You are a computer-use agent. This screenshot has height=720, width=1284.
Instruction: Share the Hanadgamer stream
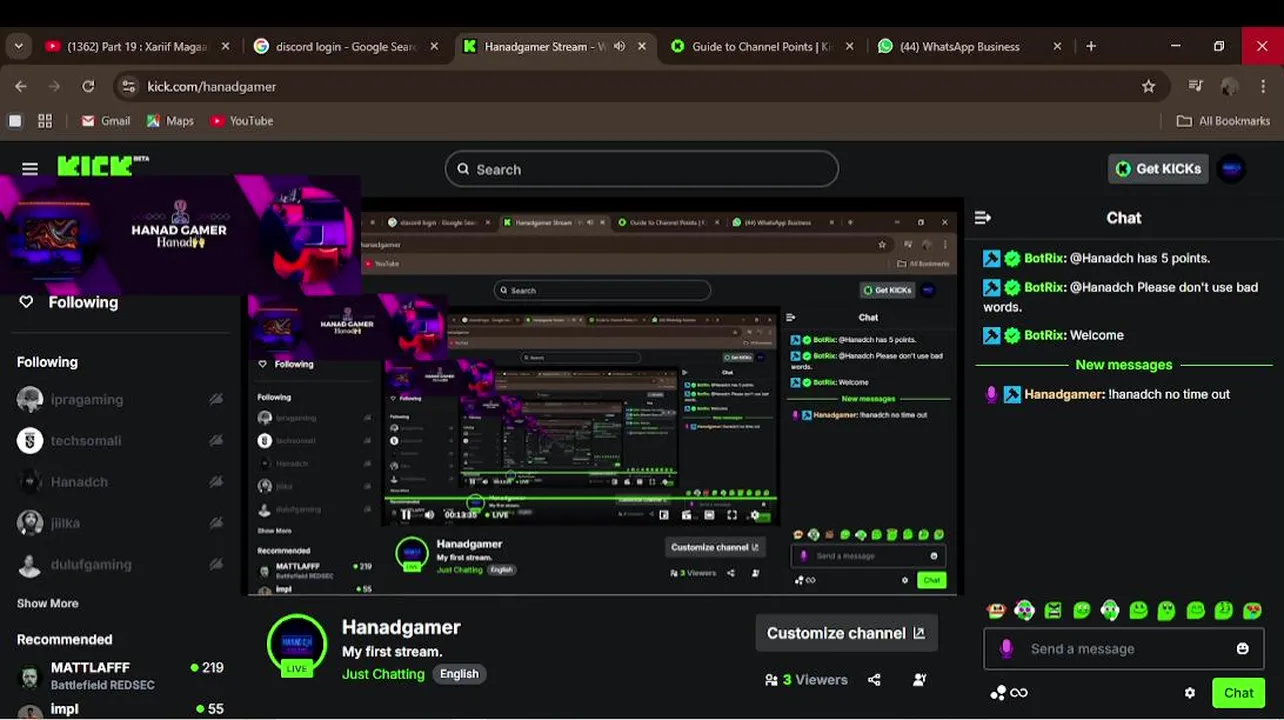[x=875, y=680]
